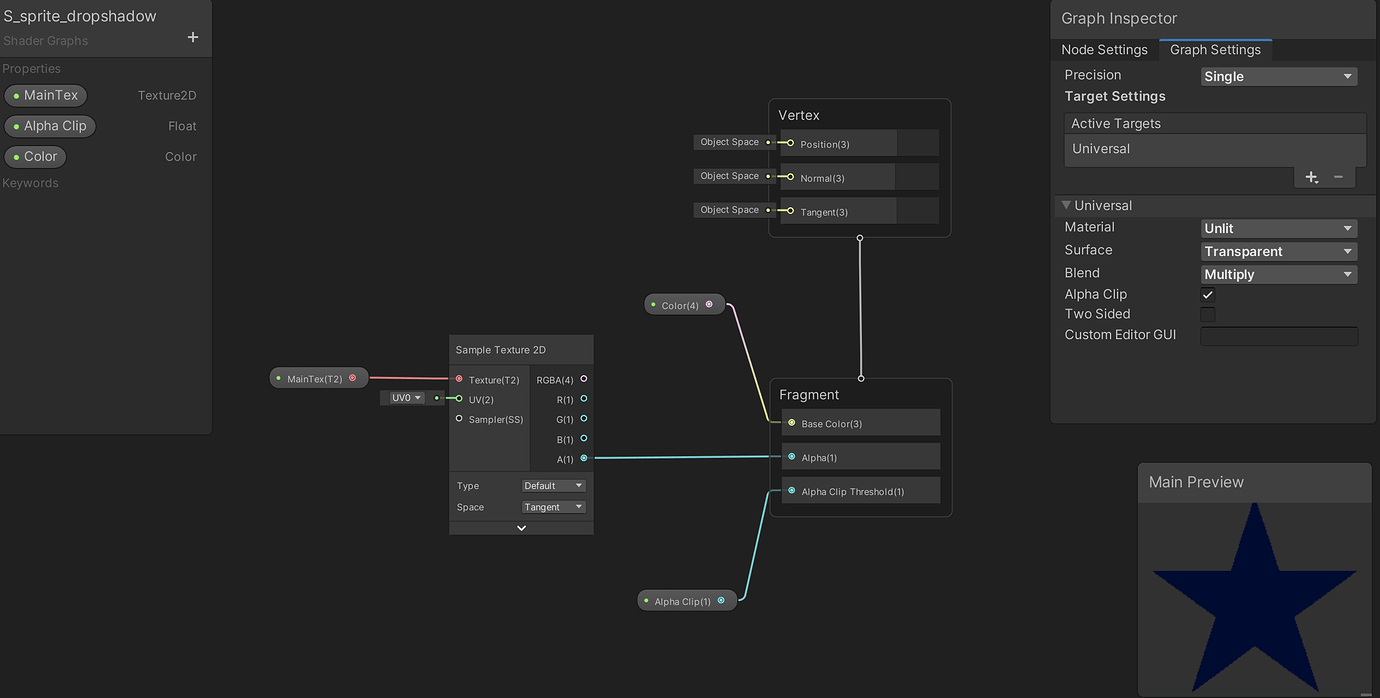Screen dimensions: 1380x698
Task: Select the Alpha Clip property pill
Action: click(50, 126)
